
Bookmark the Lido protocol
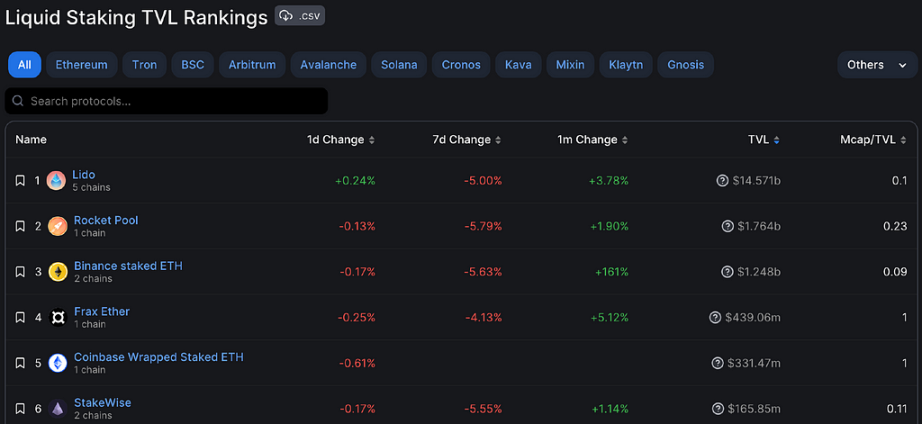(x=20, y=181)
